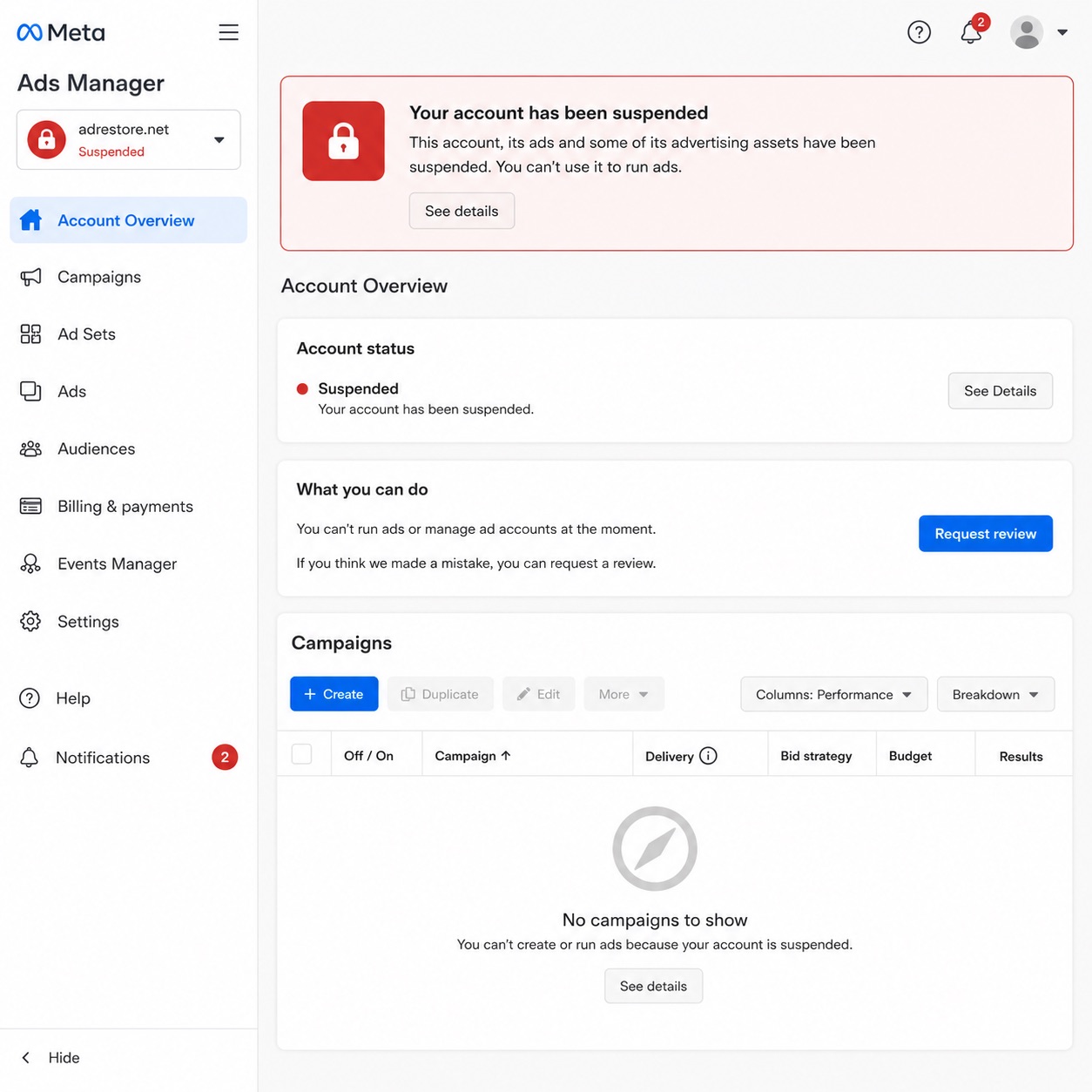Click the Request review button

click(x=986, y=534)
